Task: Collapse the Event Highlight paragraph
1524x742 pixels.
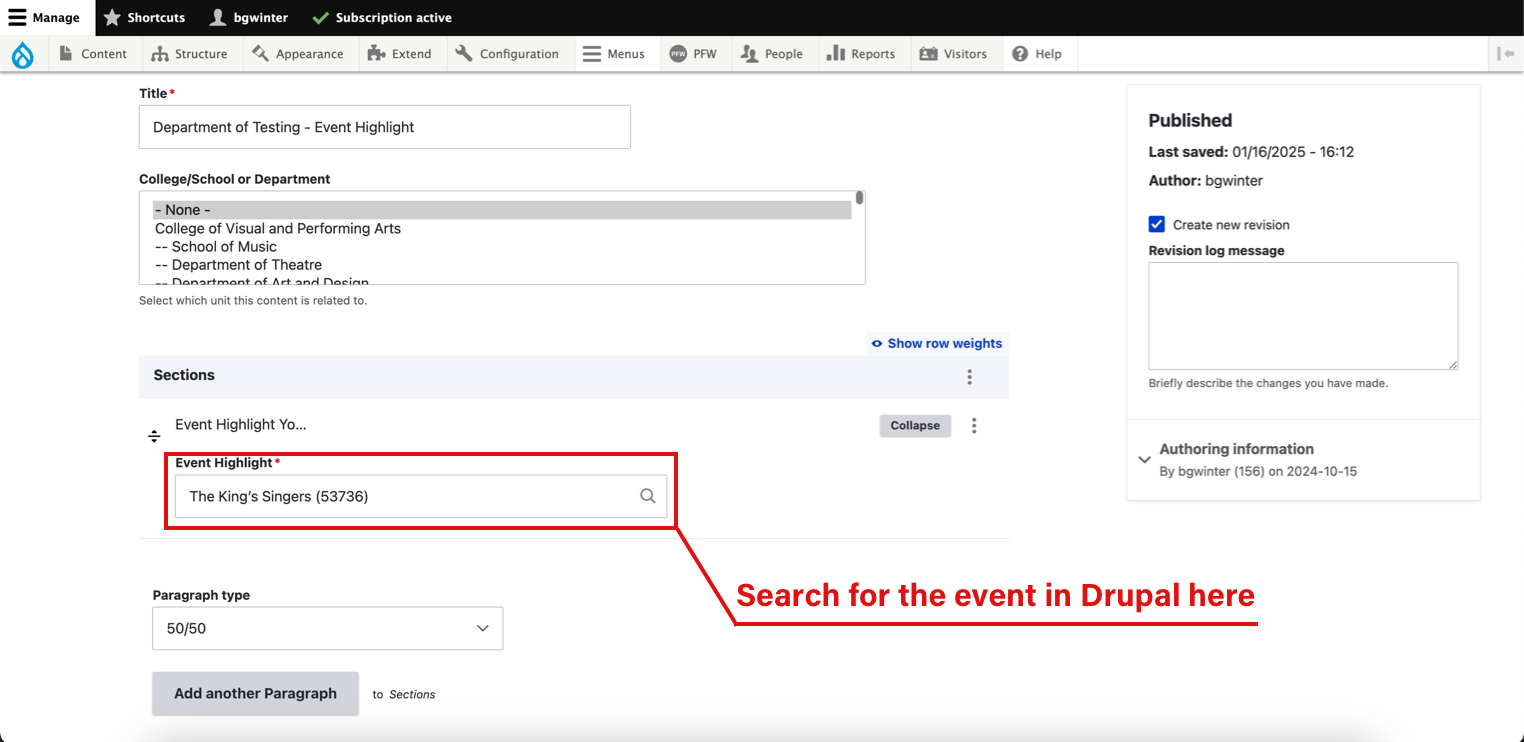Action: point(915,425)
